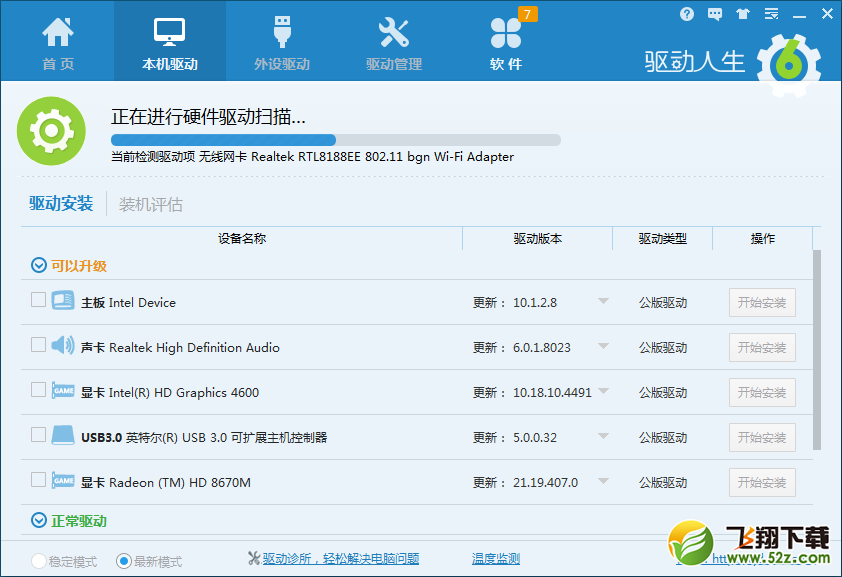Viewport: 842px width, 577px height.
Task: Click the green scanning gear icon
Action: click(51, 131)
